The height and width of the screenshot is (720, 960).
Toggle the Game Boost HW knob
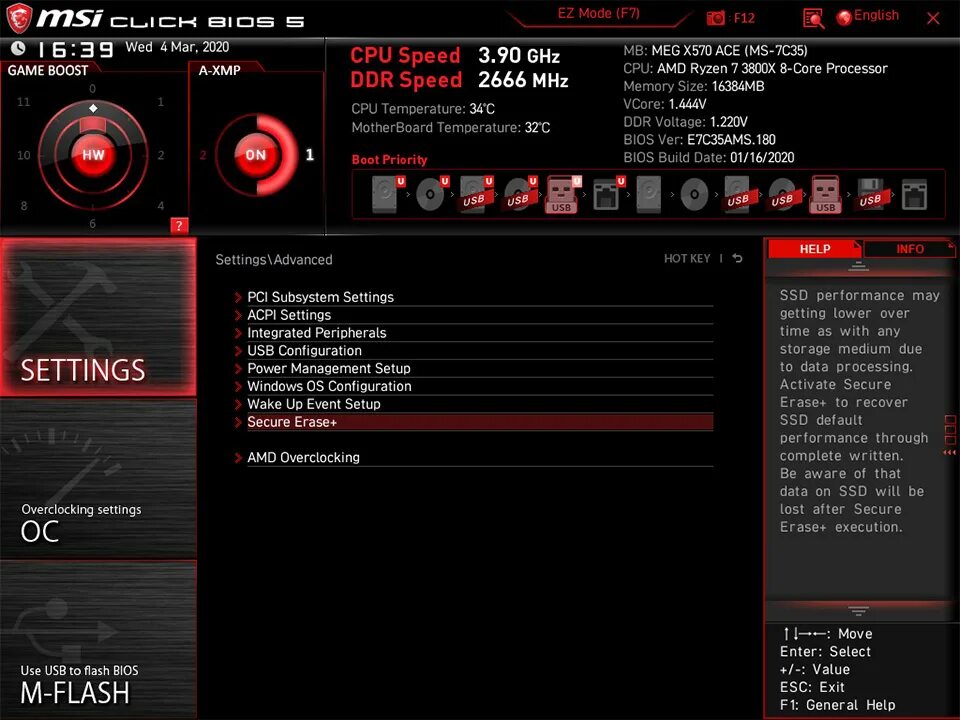point(93,155)
